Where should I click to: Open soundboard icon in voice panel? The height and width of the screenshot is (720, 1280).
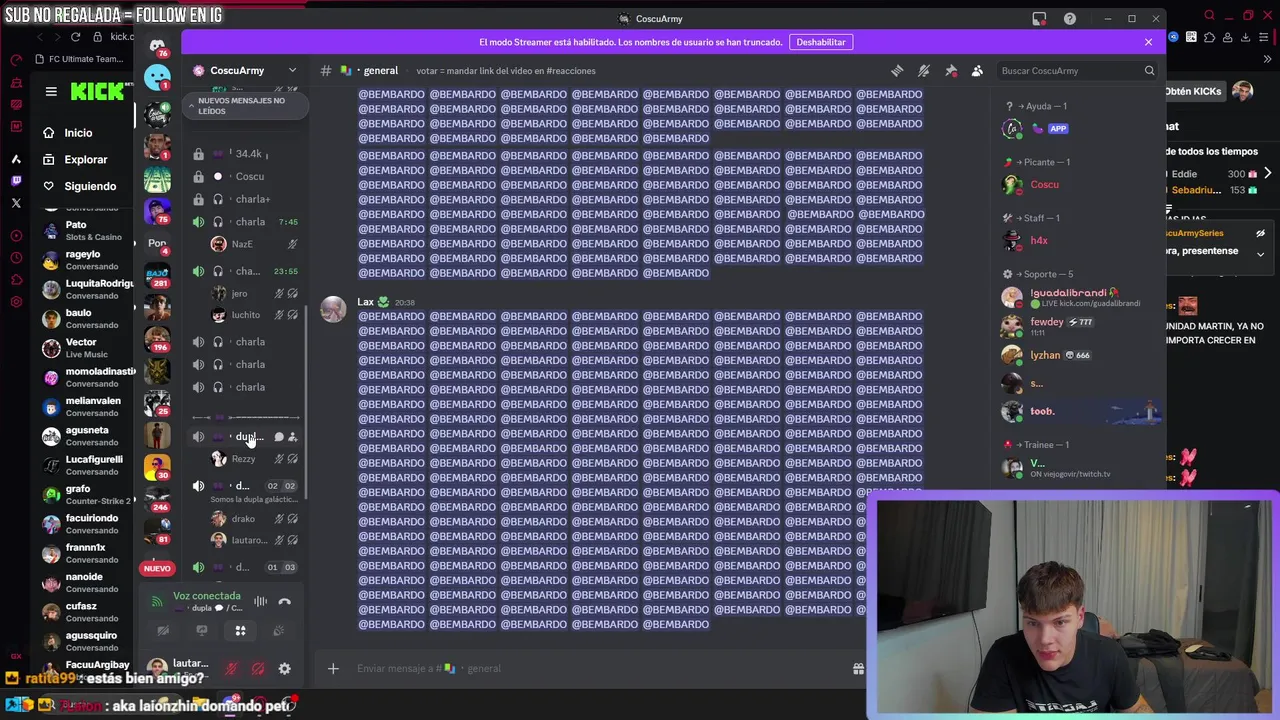(x=279, y=631)
